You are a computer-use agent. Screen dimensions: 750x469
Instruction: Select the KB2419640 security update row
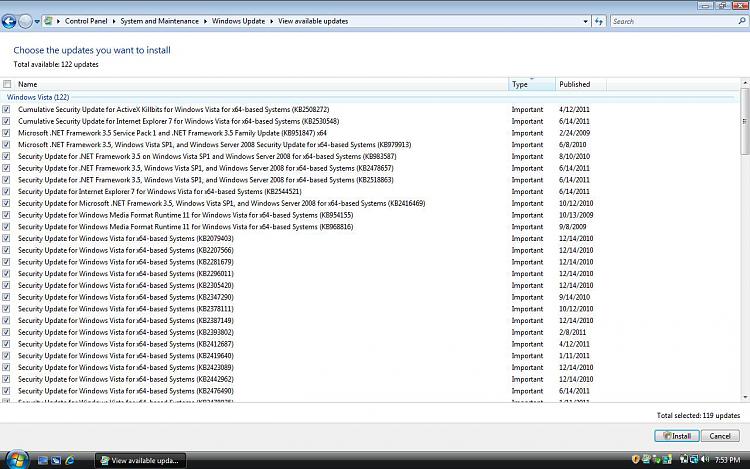(368, 356)
